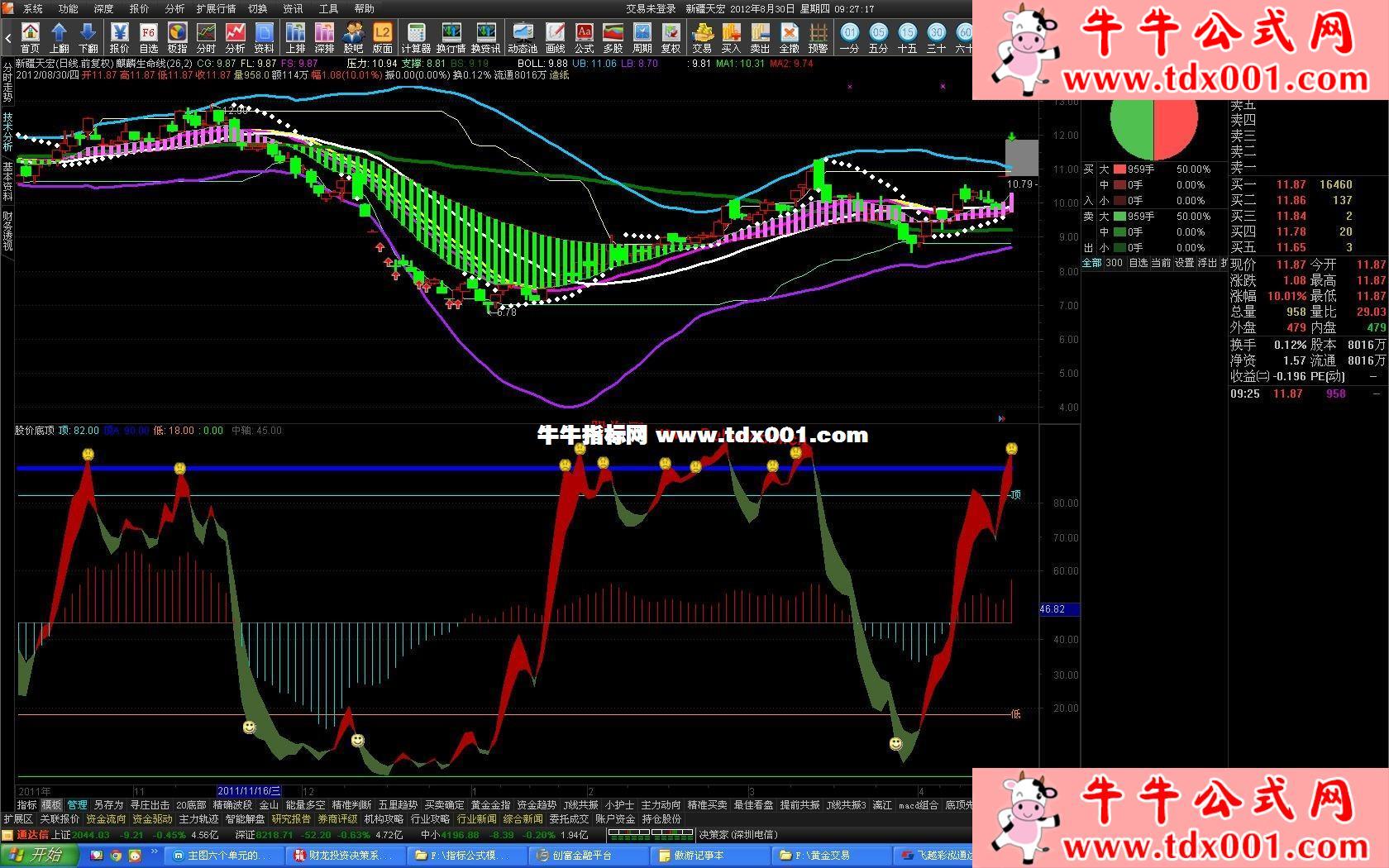Select the 黄金金指 indicator tab
Viewport: 1389px width, 868px height.
(x=490, y=804)
